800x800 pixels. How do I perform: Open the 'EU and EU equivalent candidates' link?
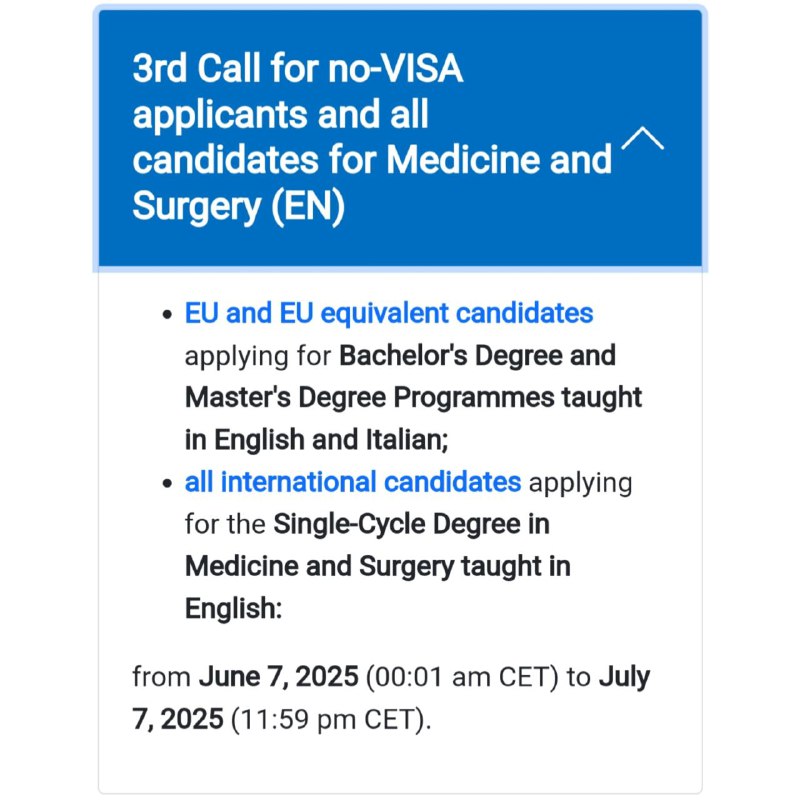(389, 313)
